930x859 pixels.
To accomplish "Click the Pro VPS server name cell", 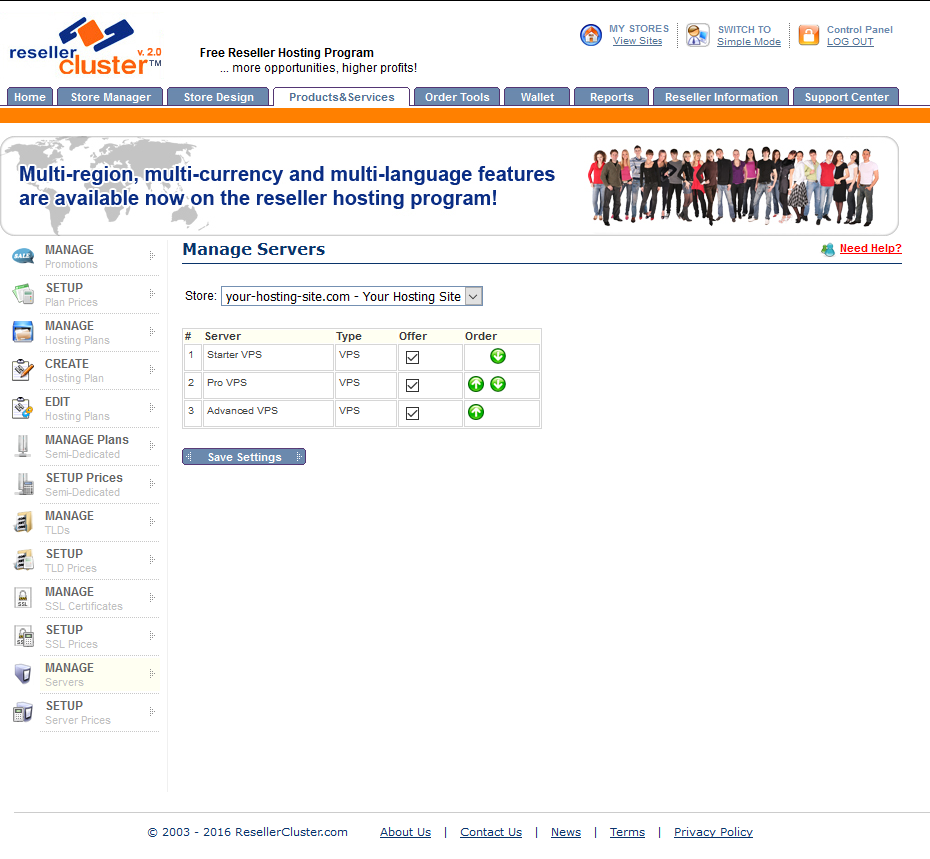I will click(x=267, y=386).
